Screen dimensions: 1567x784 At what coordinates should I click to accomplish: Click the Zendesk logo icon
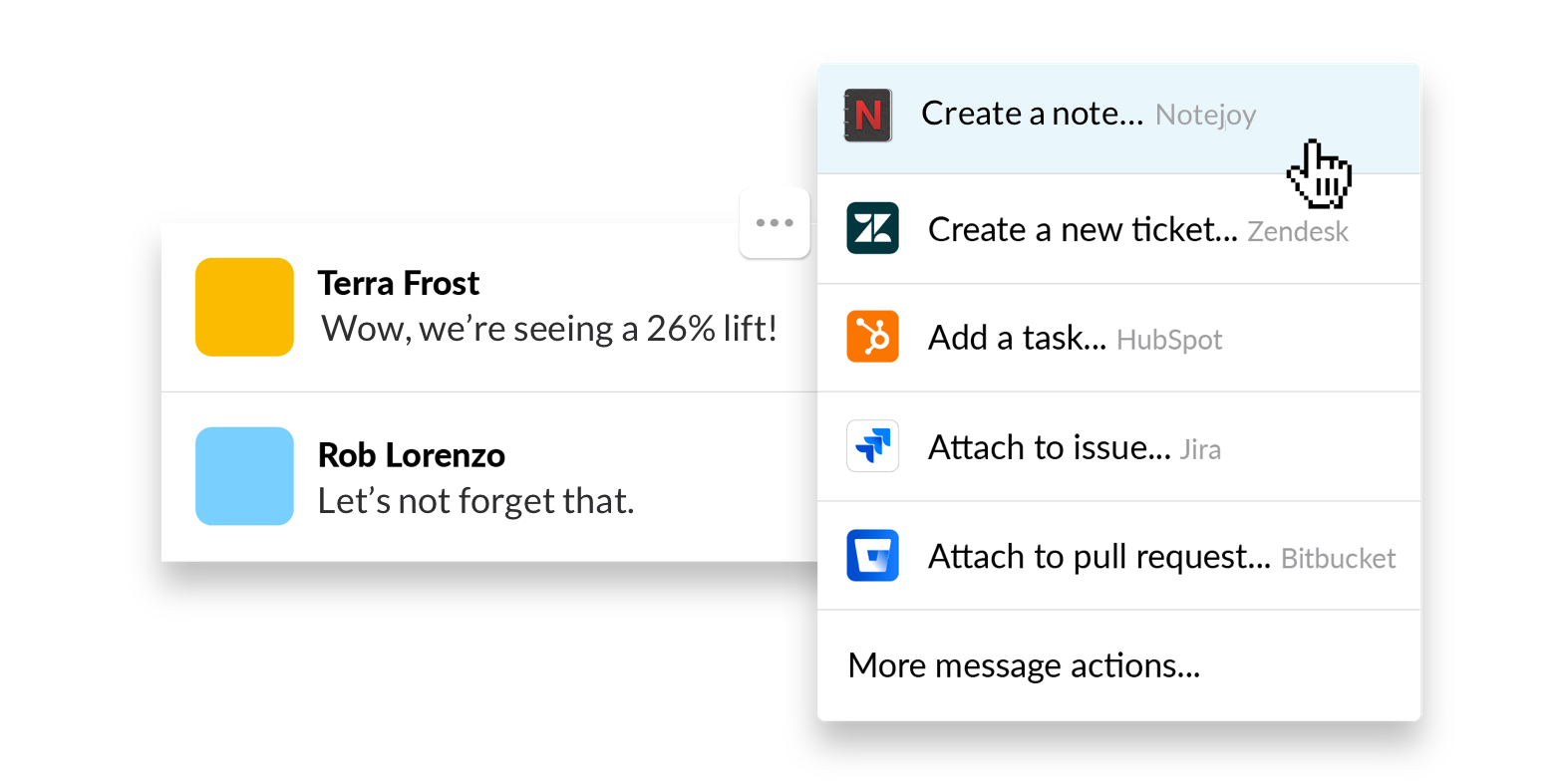coord(872,228)
